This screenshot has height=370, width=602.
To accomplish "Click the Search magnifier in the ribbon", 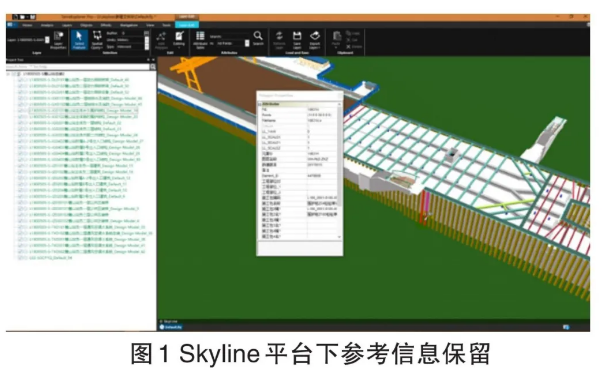I will (258, 38).
